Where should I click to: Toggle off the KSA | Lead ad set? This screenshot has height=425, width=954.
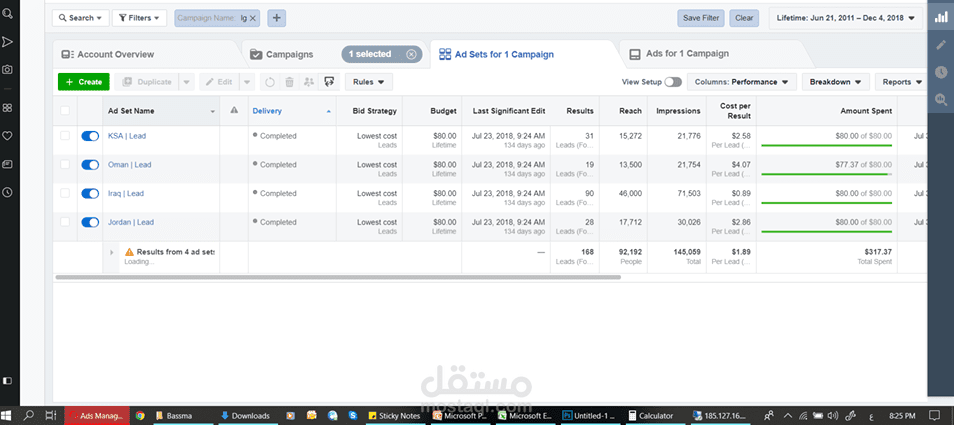coord(90,136)
